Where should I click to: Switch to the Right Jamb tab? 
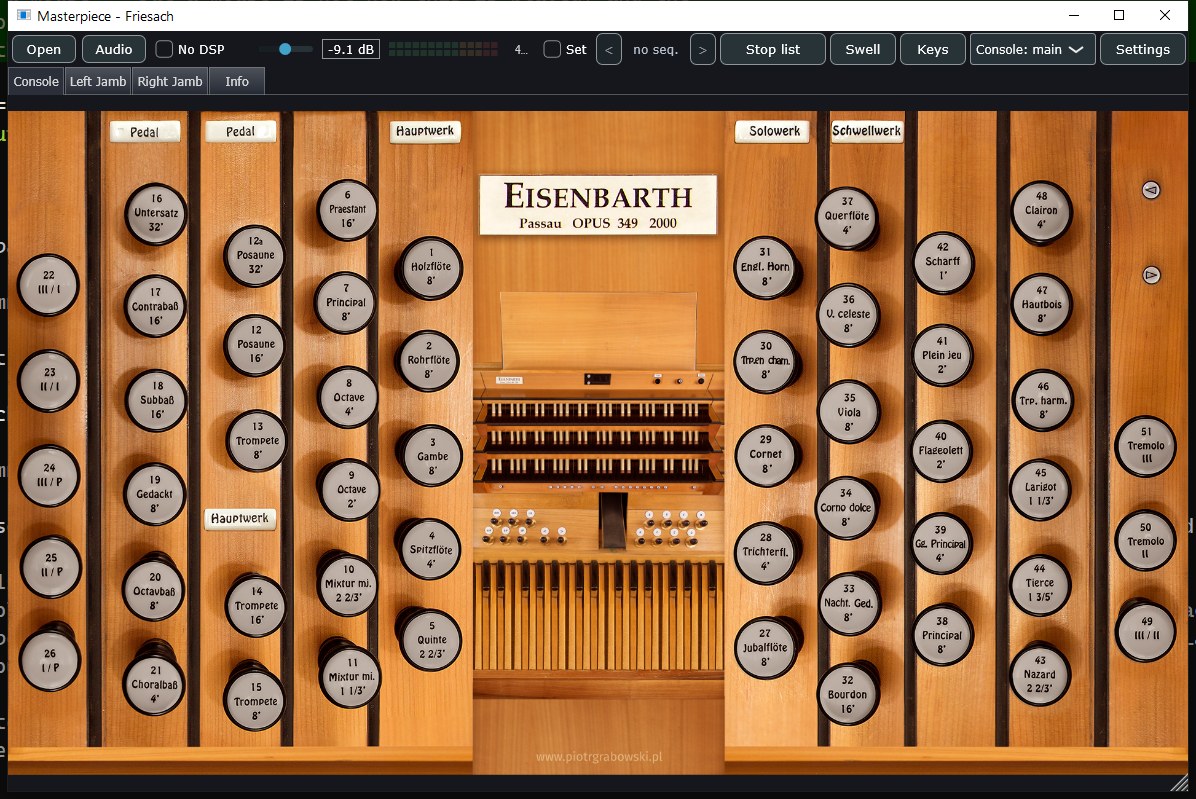(170, 81)
